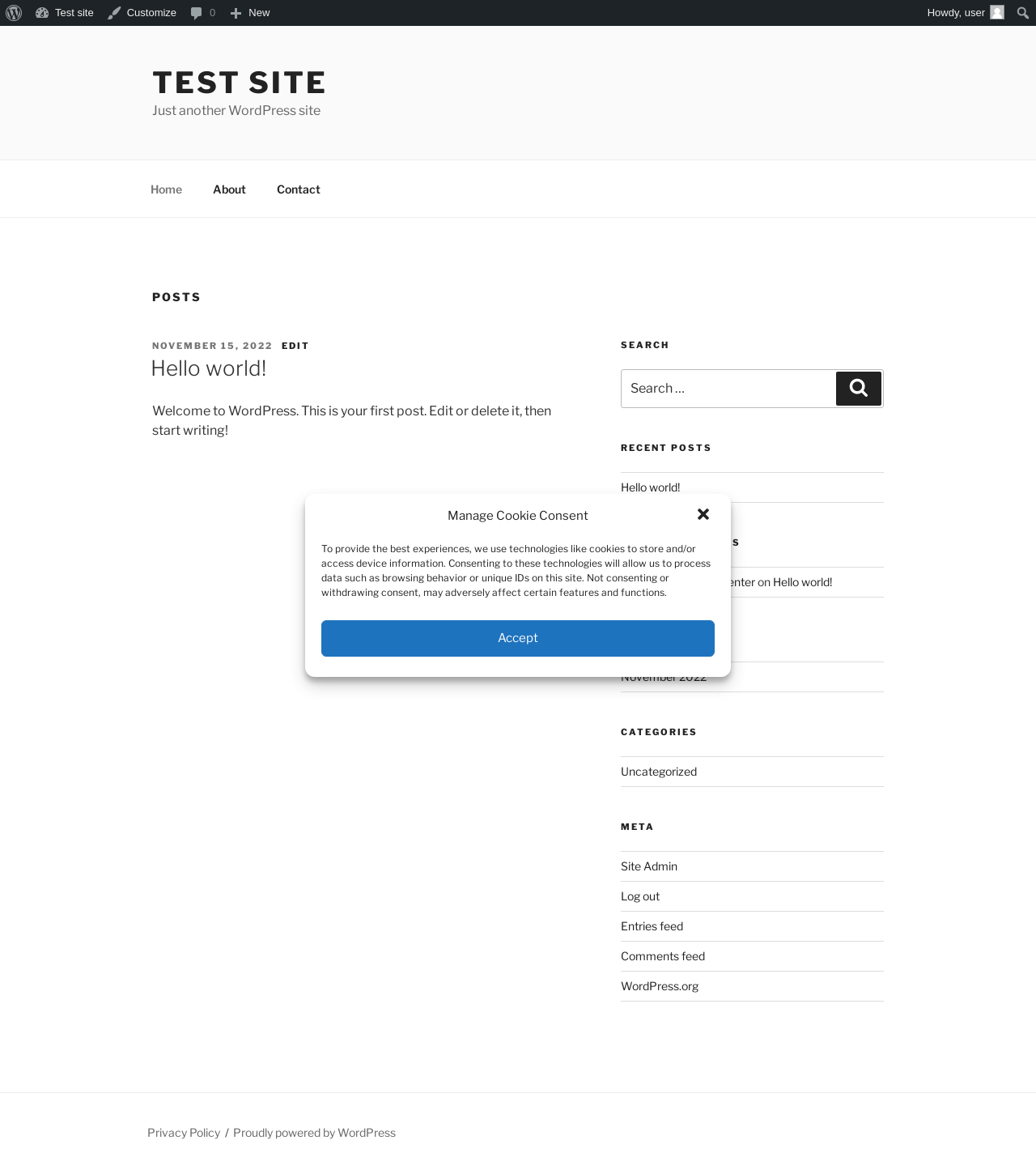Open the Privacy Policy footer link

coord(184,1133)
